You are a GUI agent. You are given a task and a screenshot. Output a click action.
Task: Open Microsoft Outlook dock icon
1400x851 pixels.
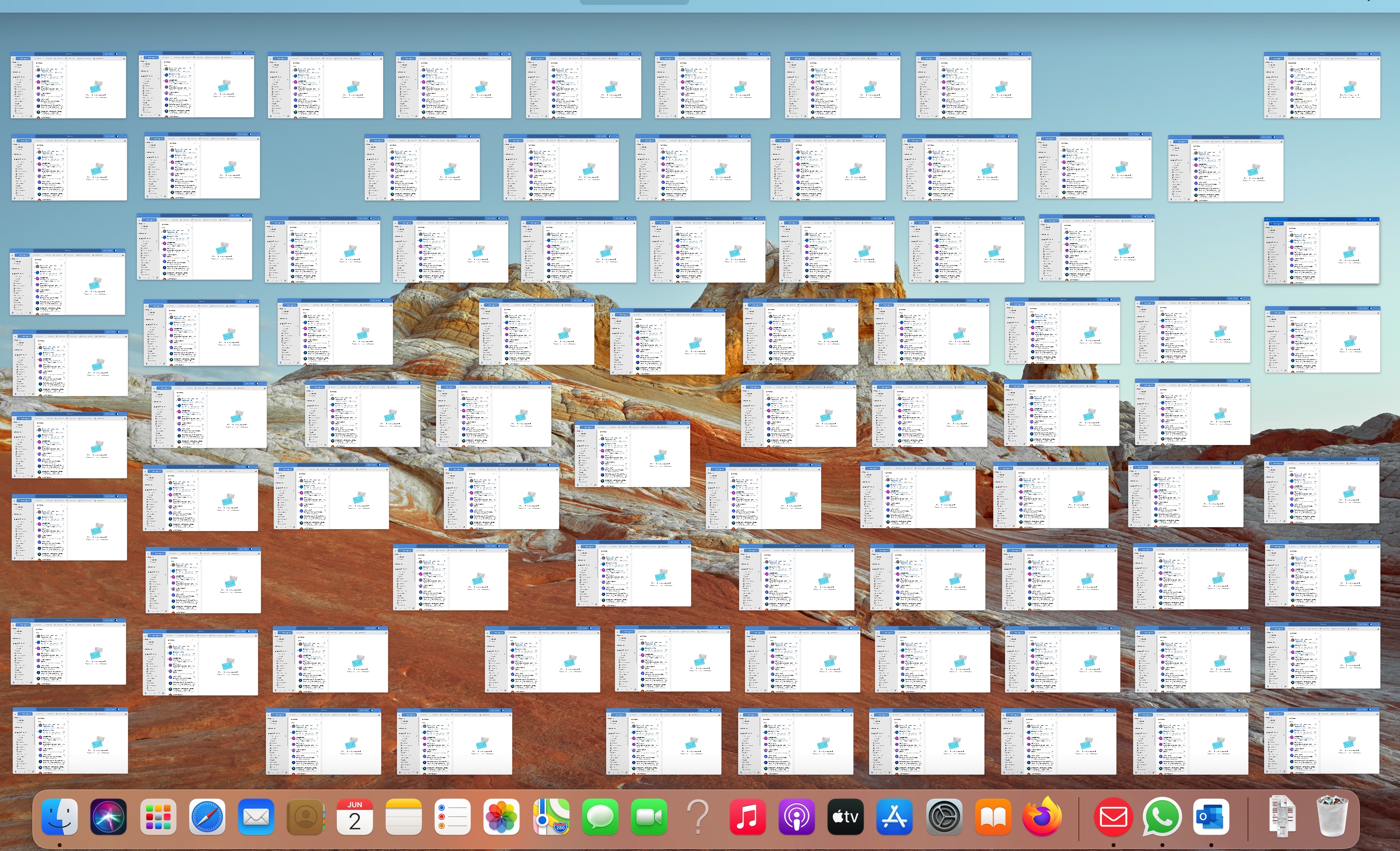coord(1211,817)
